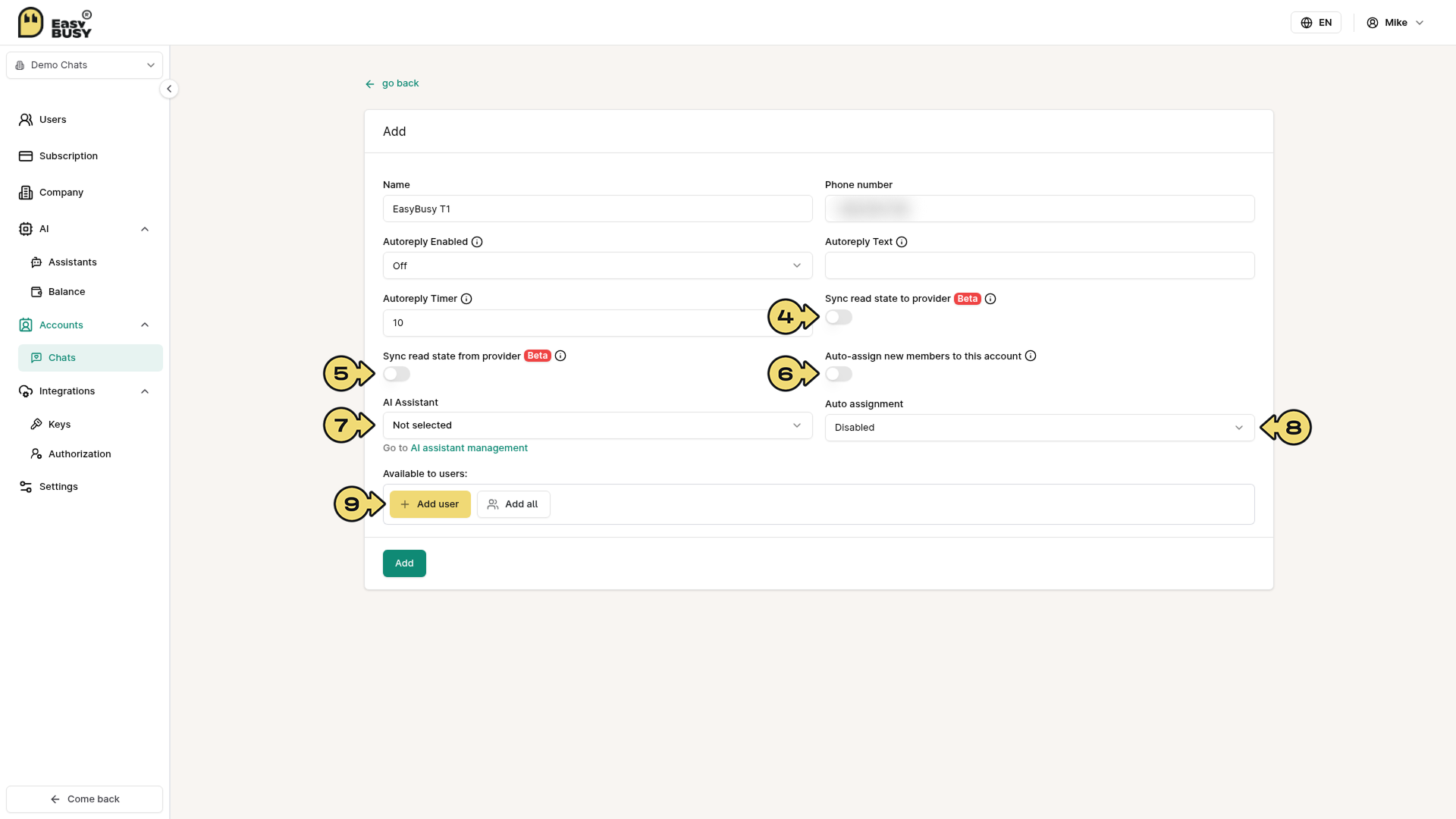
Task: Click the Authorization icon in sidebar
Action: click(36, 454)
